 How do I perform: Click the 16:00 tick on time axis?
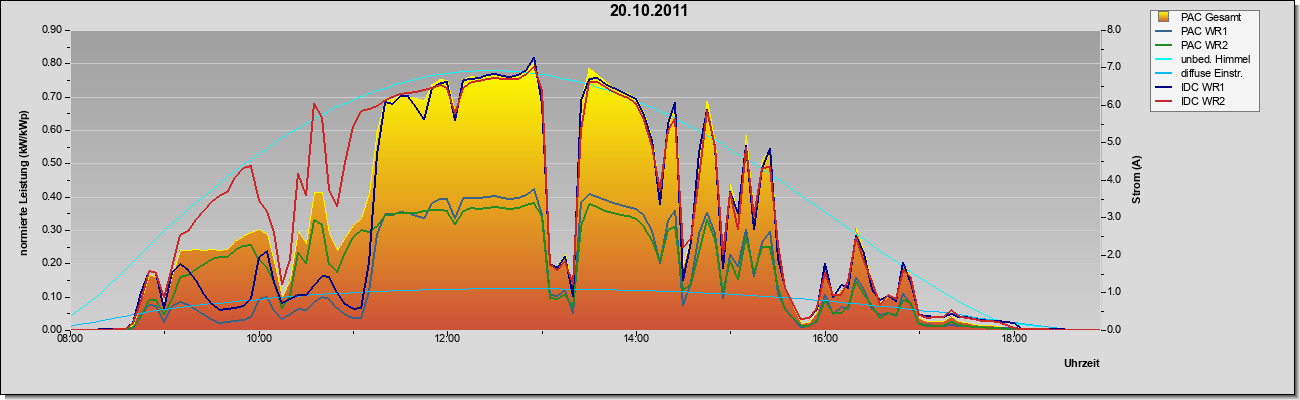[x=825, y=339]
